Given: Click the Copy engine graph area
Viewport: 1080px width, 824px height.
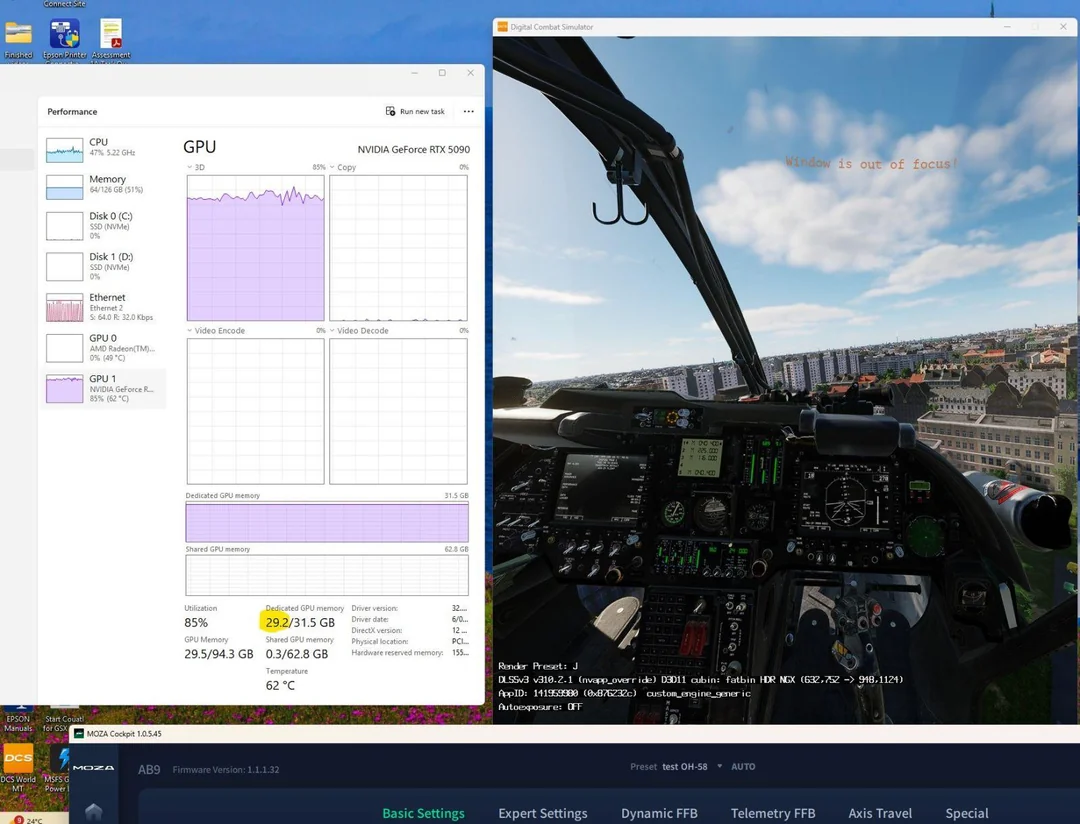Looking at the screenshot, I should [398, 248].
